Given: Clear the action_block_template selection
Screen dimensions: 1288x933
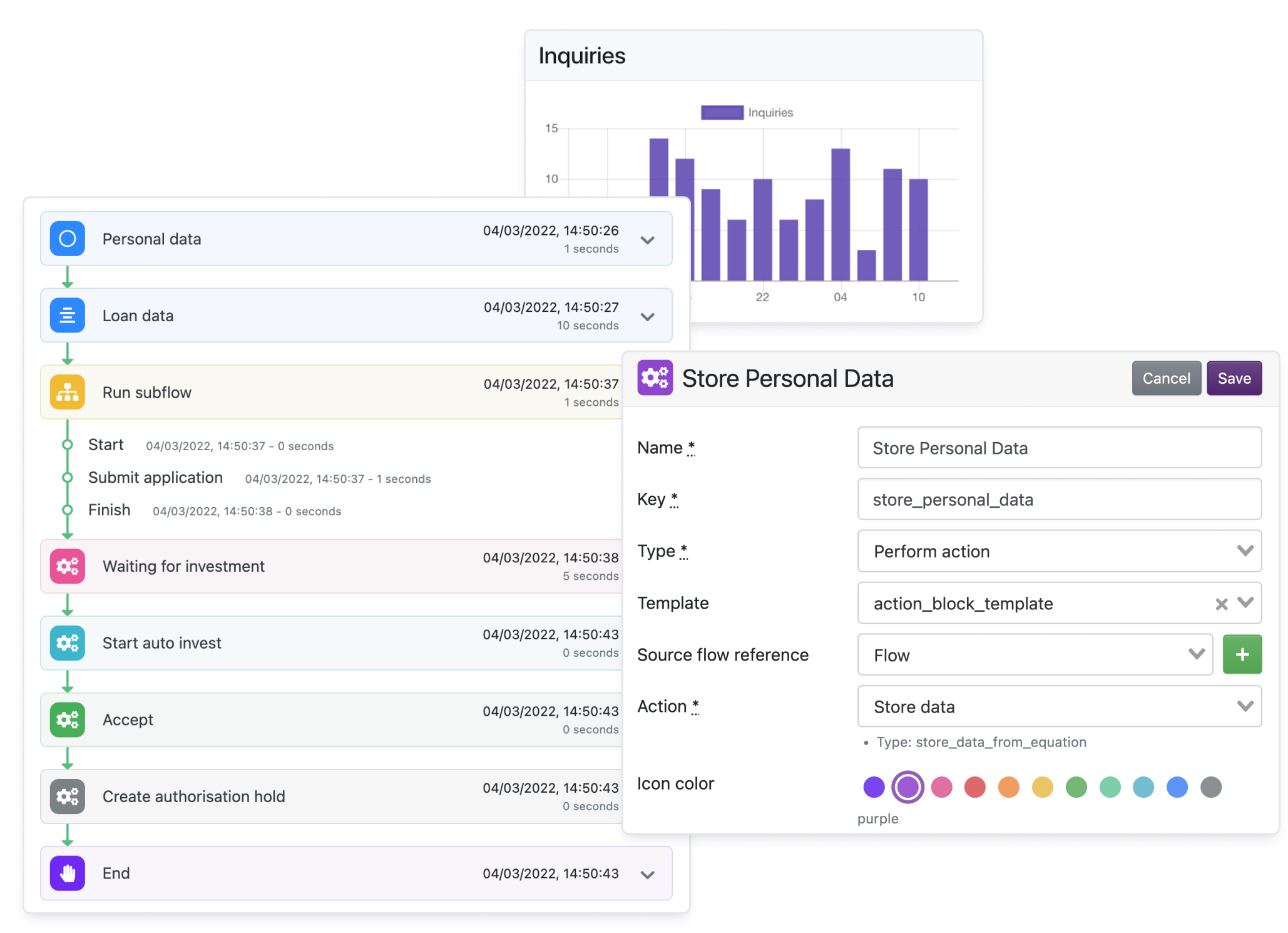Looking at the screenshot, I should (1220, 604).
